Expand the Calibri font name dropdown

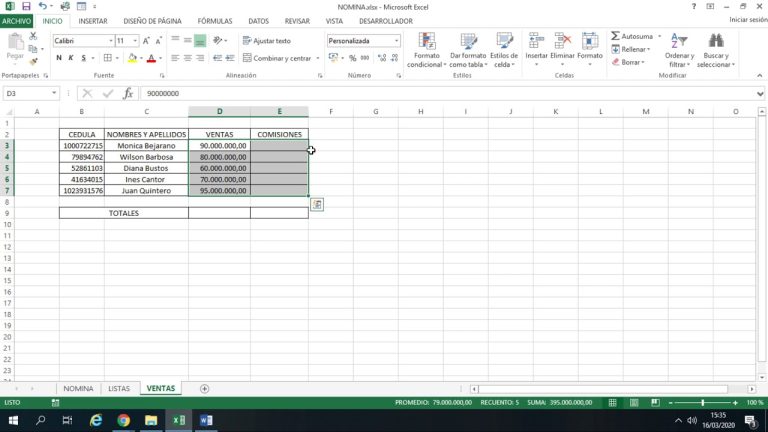[x=109, y=41]
